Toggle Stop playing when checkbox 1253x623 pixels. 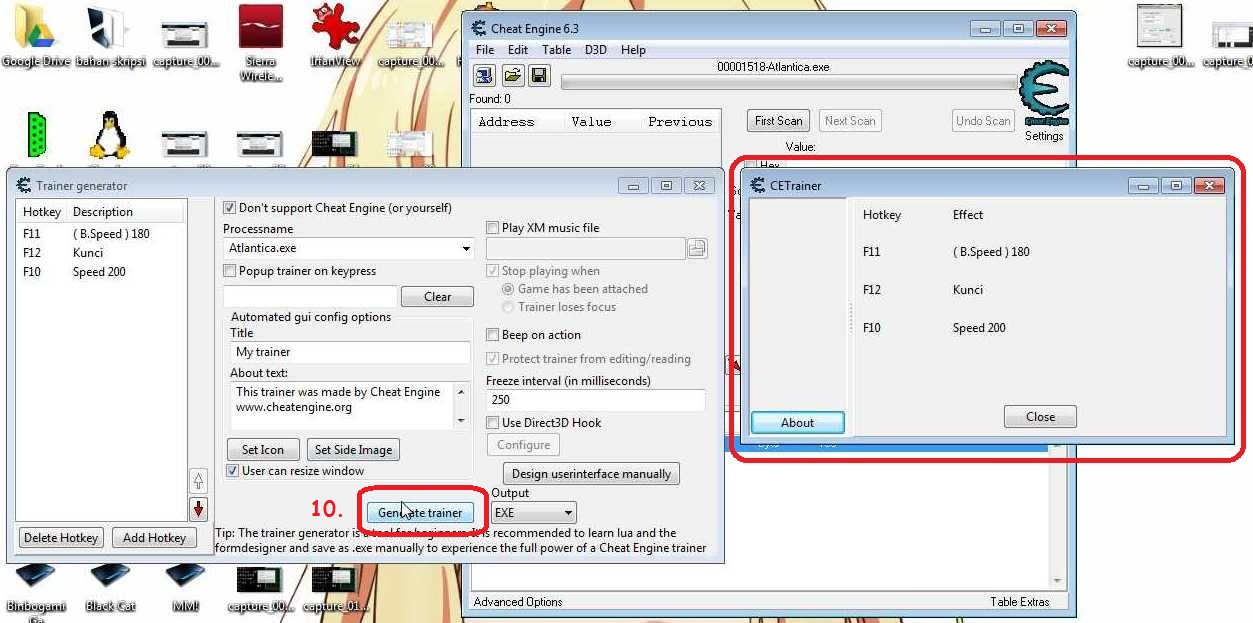(x=492, y=271)
